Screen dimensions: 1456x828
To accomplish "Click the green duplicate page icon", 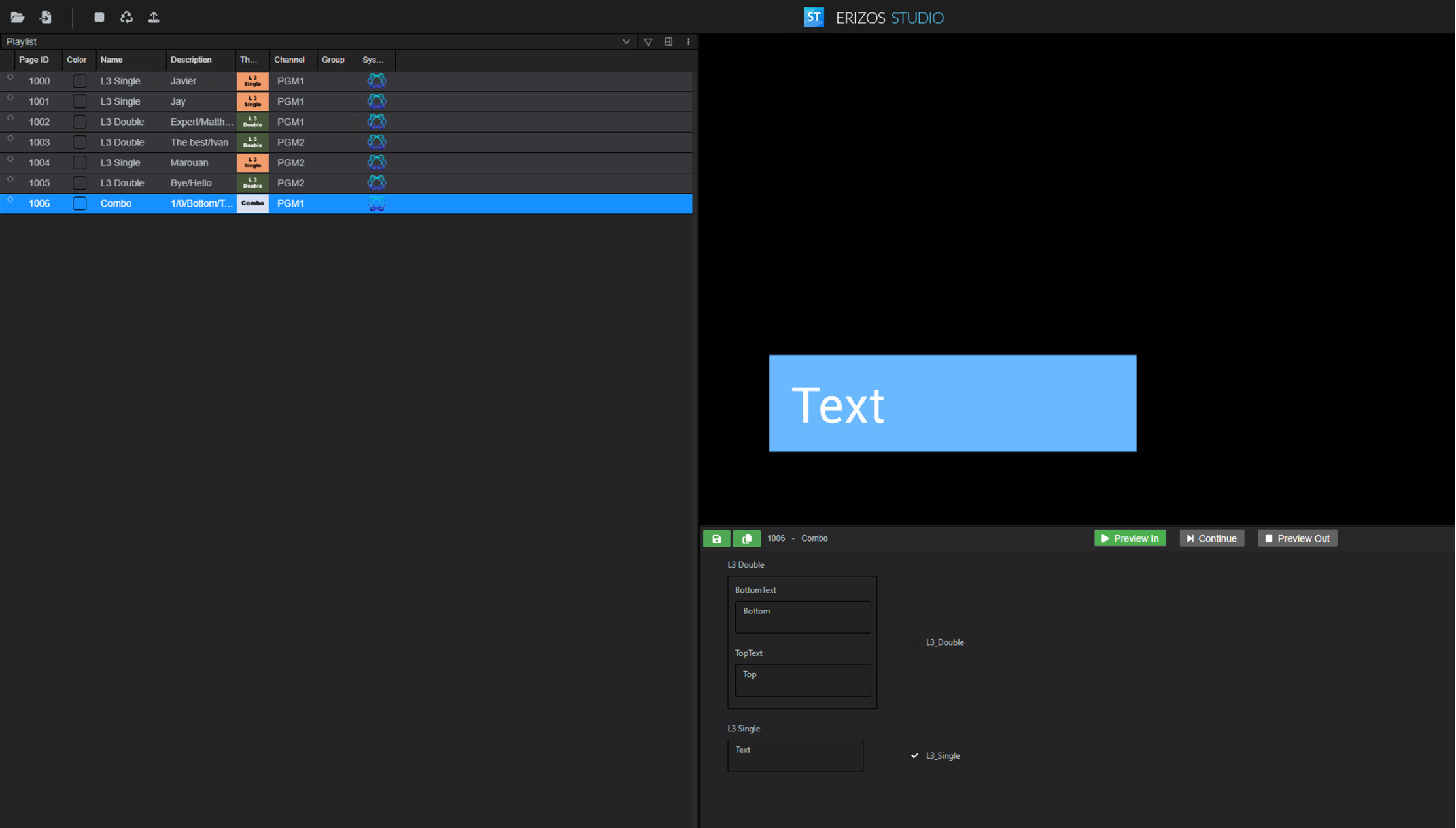I will pyautogui.click(x=746, y=538).
